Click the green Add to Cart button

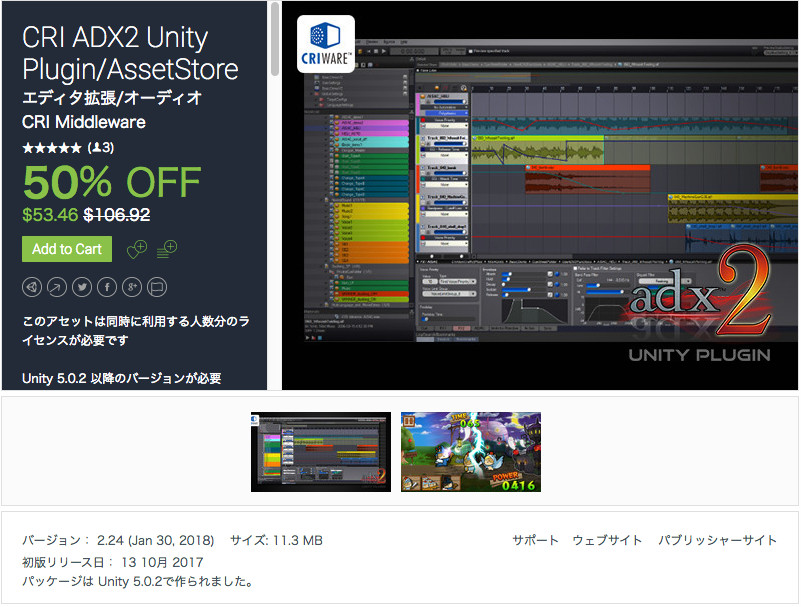(x=67, y=249)
